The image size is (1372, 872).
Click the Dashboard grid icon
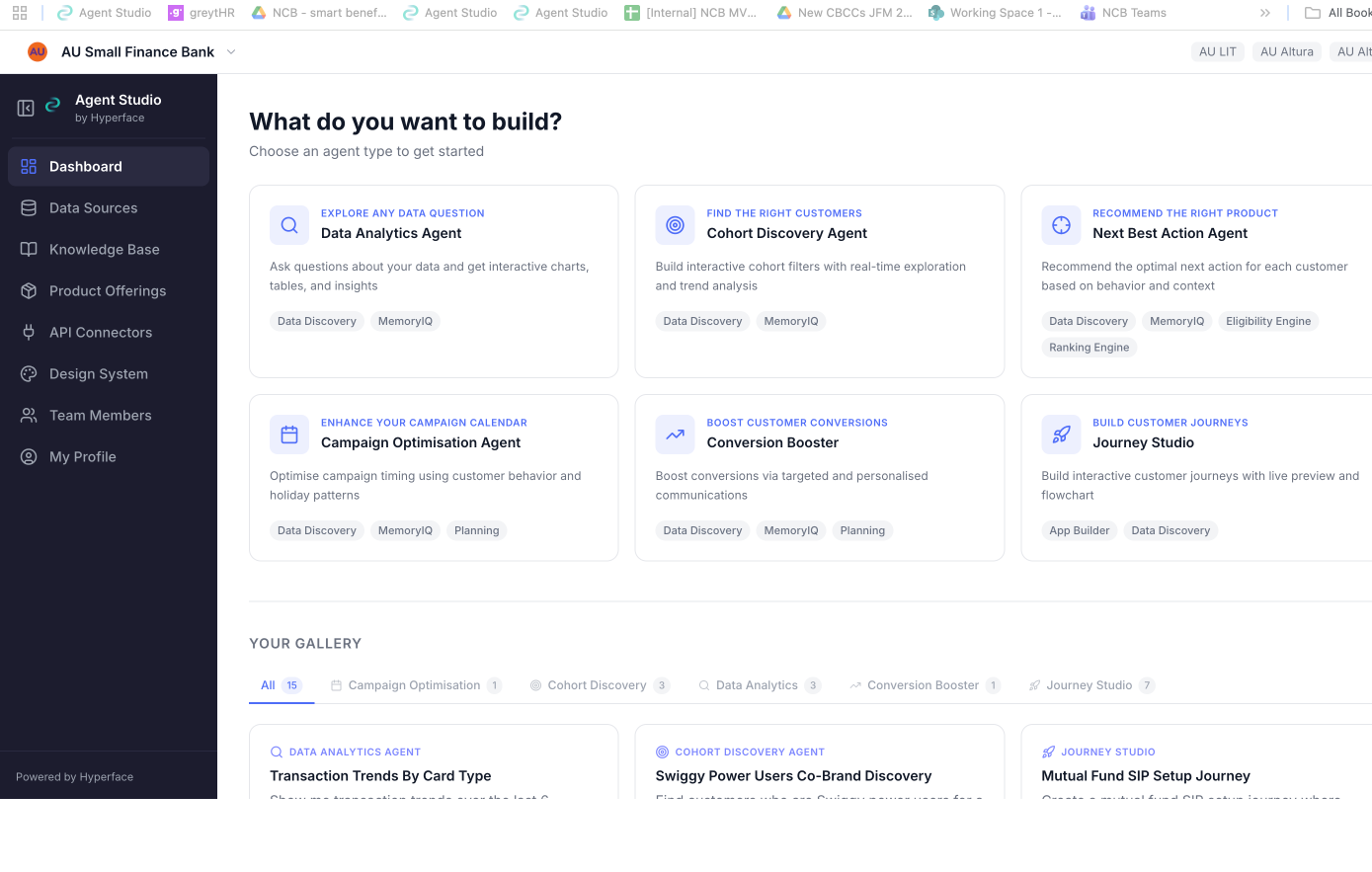coord(29,166)
